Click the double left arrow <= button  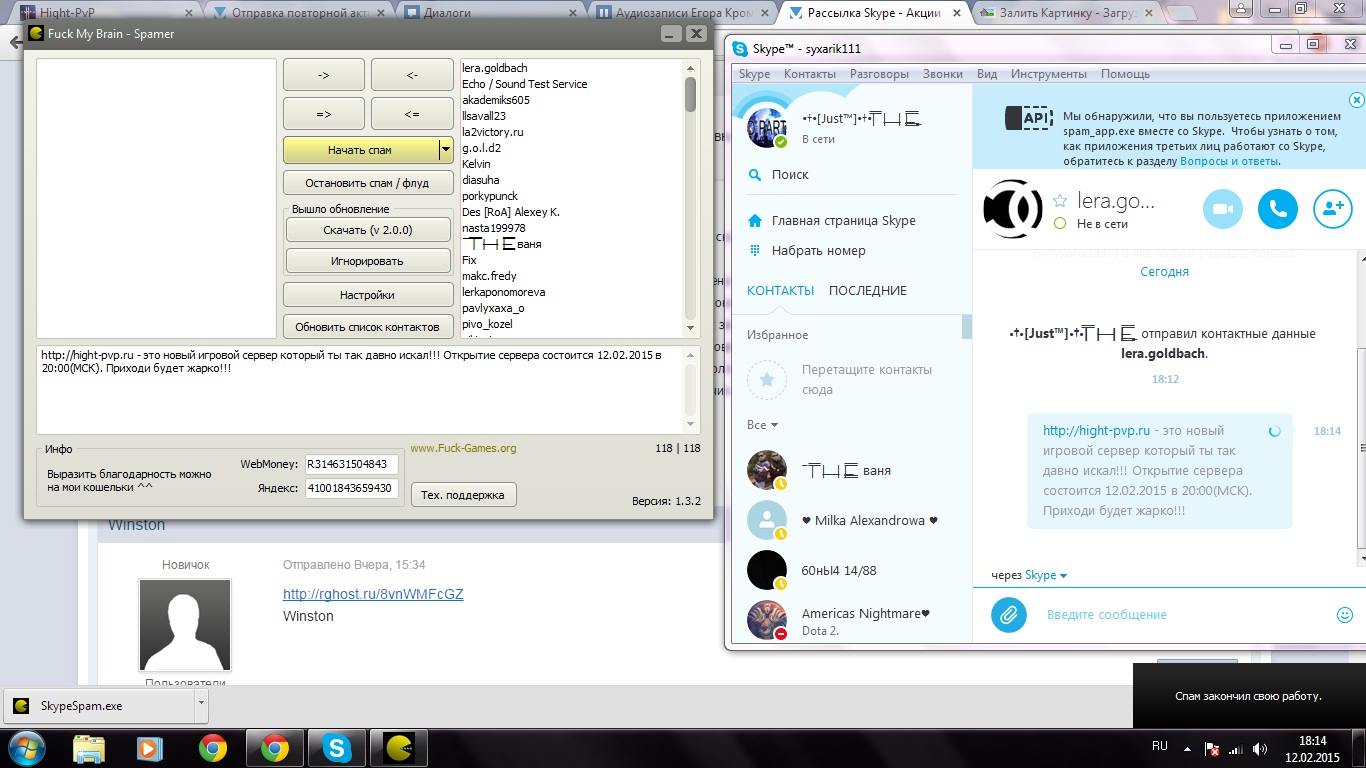point(412,114)
